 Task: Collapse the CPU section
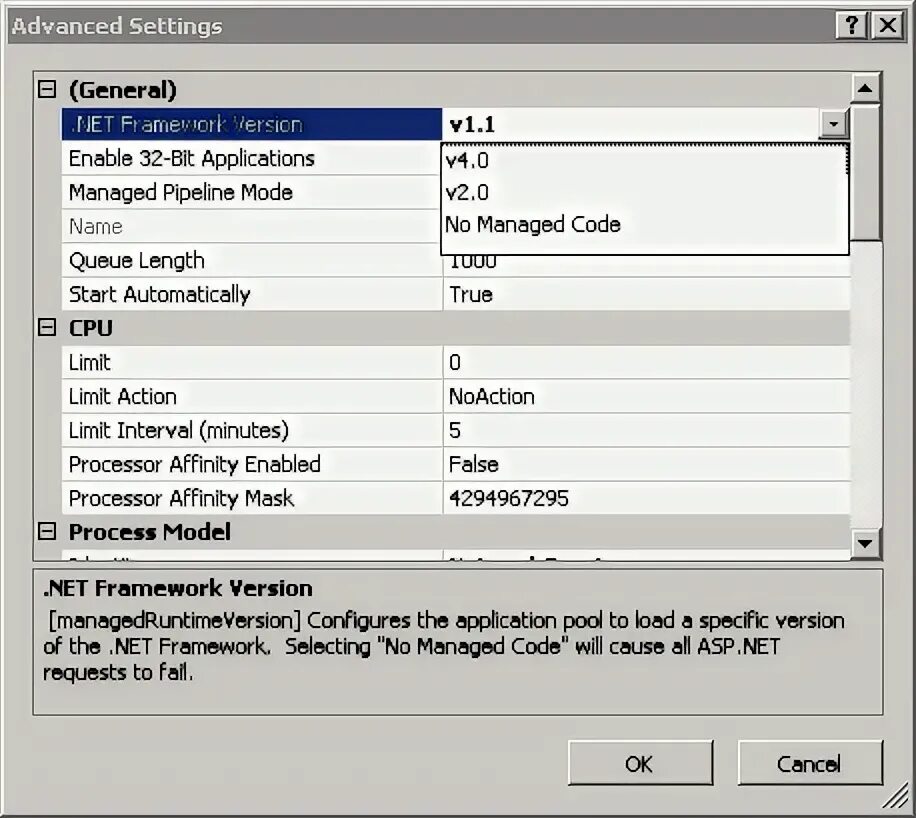point(47,328)
